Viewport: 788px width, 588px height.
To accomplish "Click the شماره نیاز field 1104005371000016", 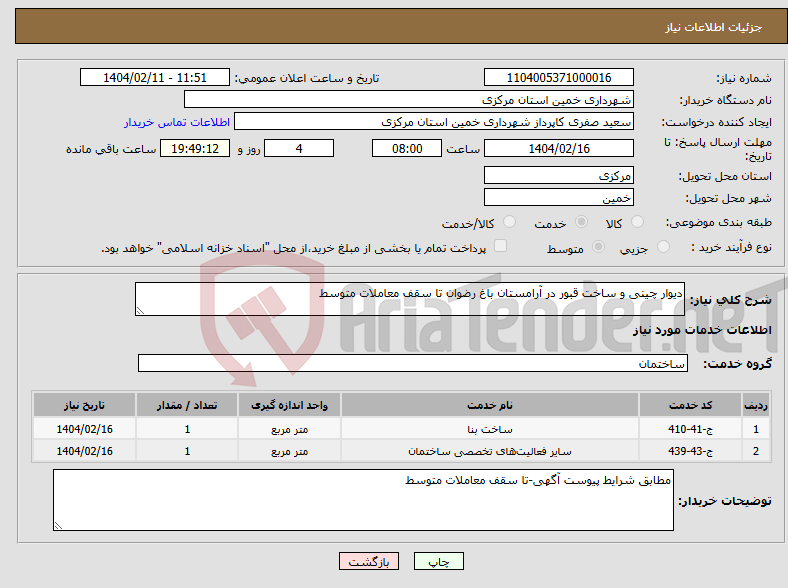I will [x=558, y=77].
